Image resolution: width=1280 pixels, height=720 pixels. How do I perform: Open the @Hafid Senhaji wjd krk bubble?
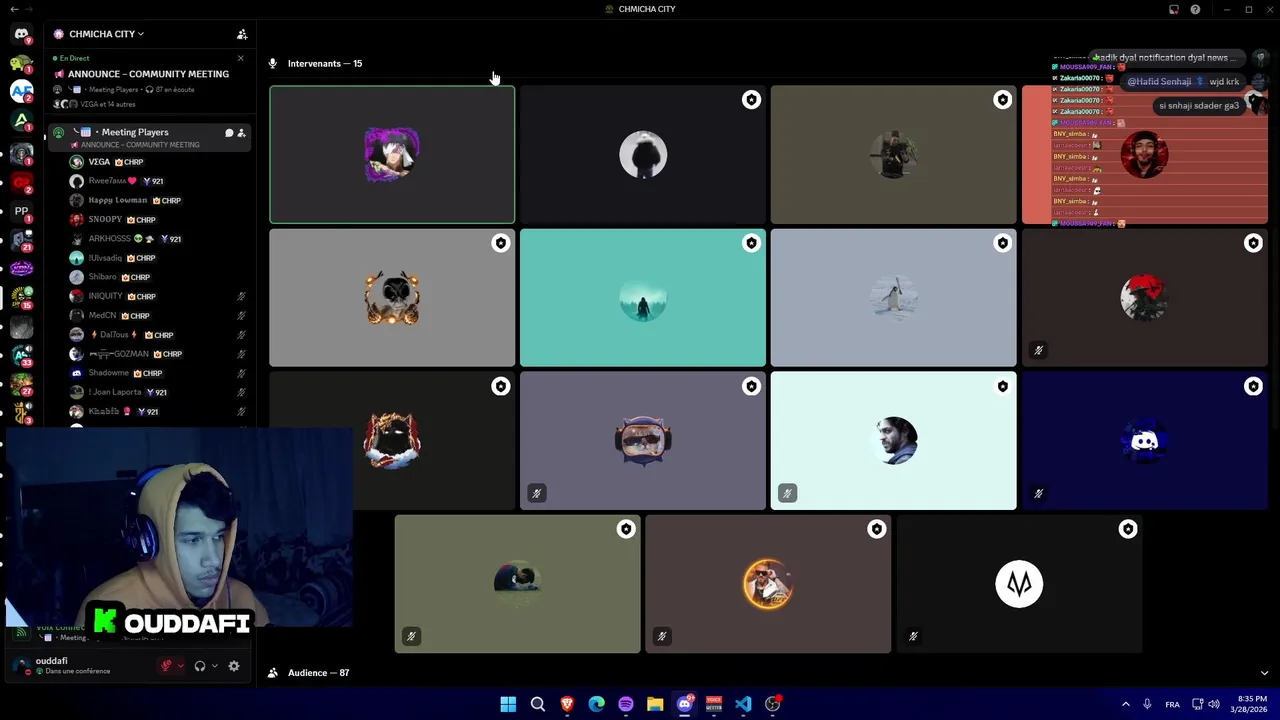[x=1184, y=82]
